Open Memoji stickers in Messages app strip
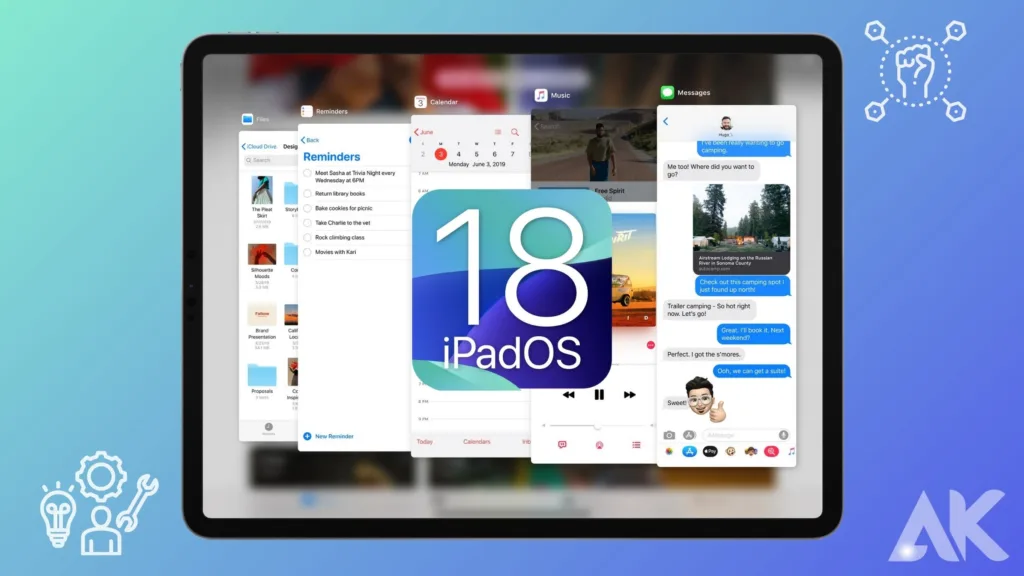This screenshot has height=576, width=1024. tap(751, 451)
